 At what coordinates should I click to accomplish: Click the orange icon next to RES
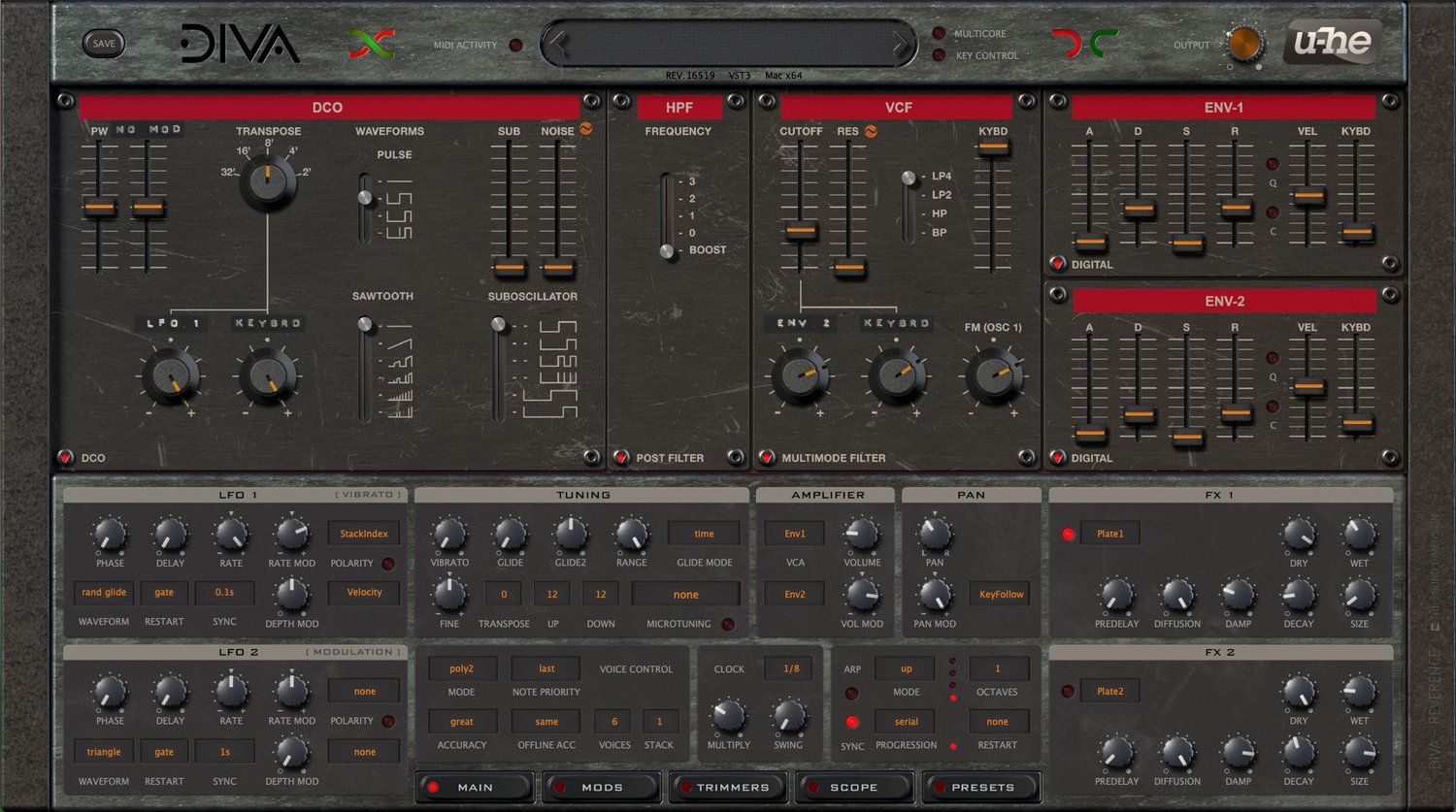click(x=871, y=131)
